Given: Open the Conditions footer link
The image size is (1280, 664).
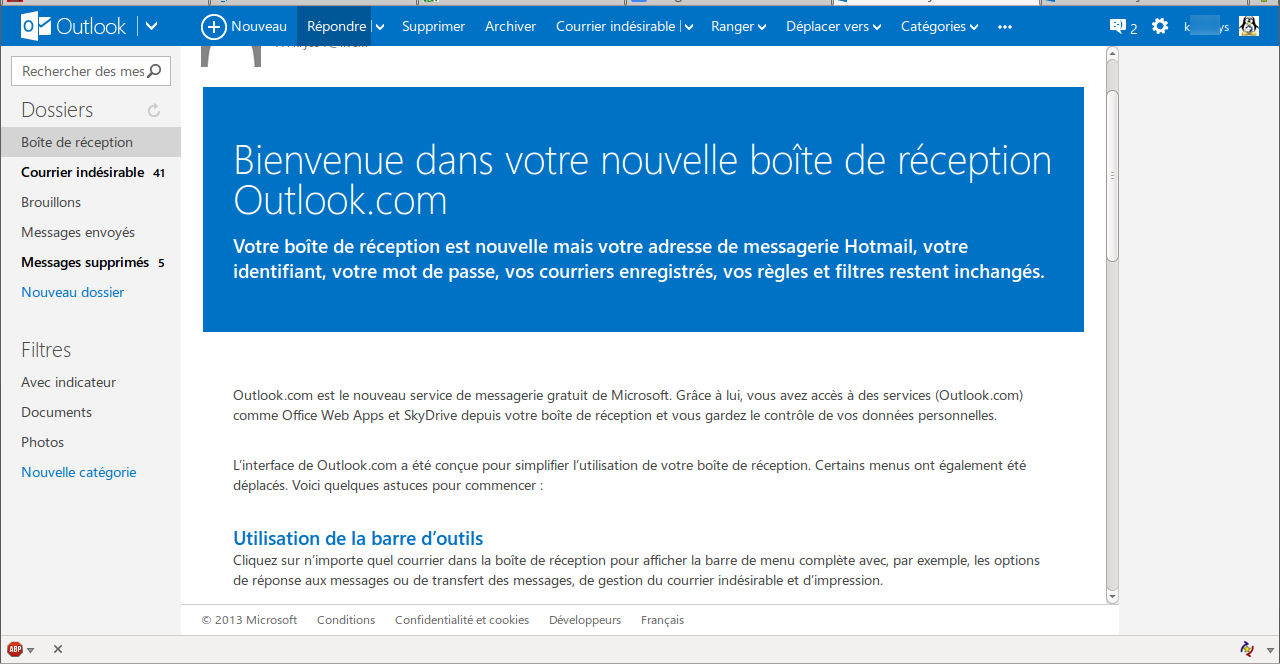Looking at the screenshot, I should pyautogui.click(x=346, y=620).
